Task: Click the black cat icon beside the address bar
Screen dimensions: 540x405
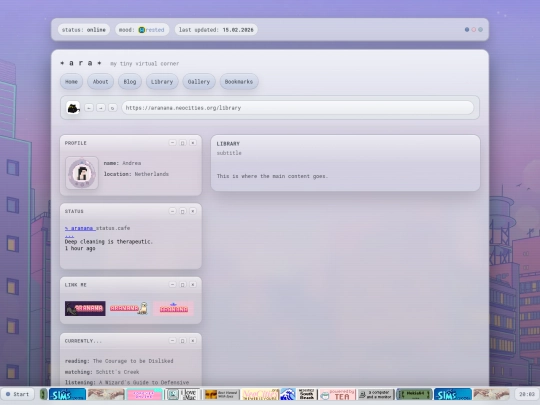Action: pos(73,108)
